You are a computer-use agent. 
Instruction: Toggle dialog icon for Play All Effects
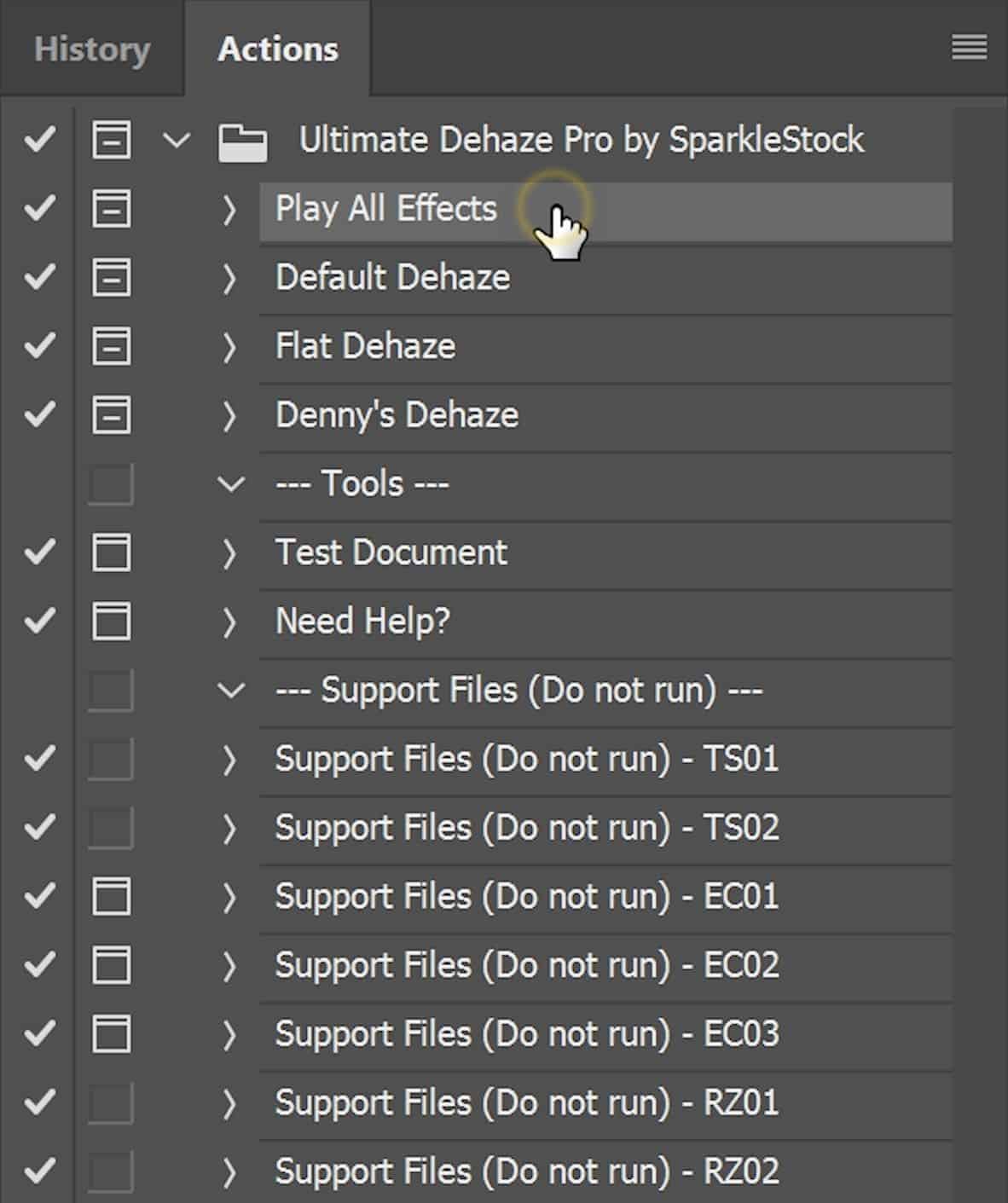[112, 209]
